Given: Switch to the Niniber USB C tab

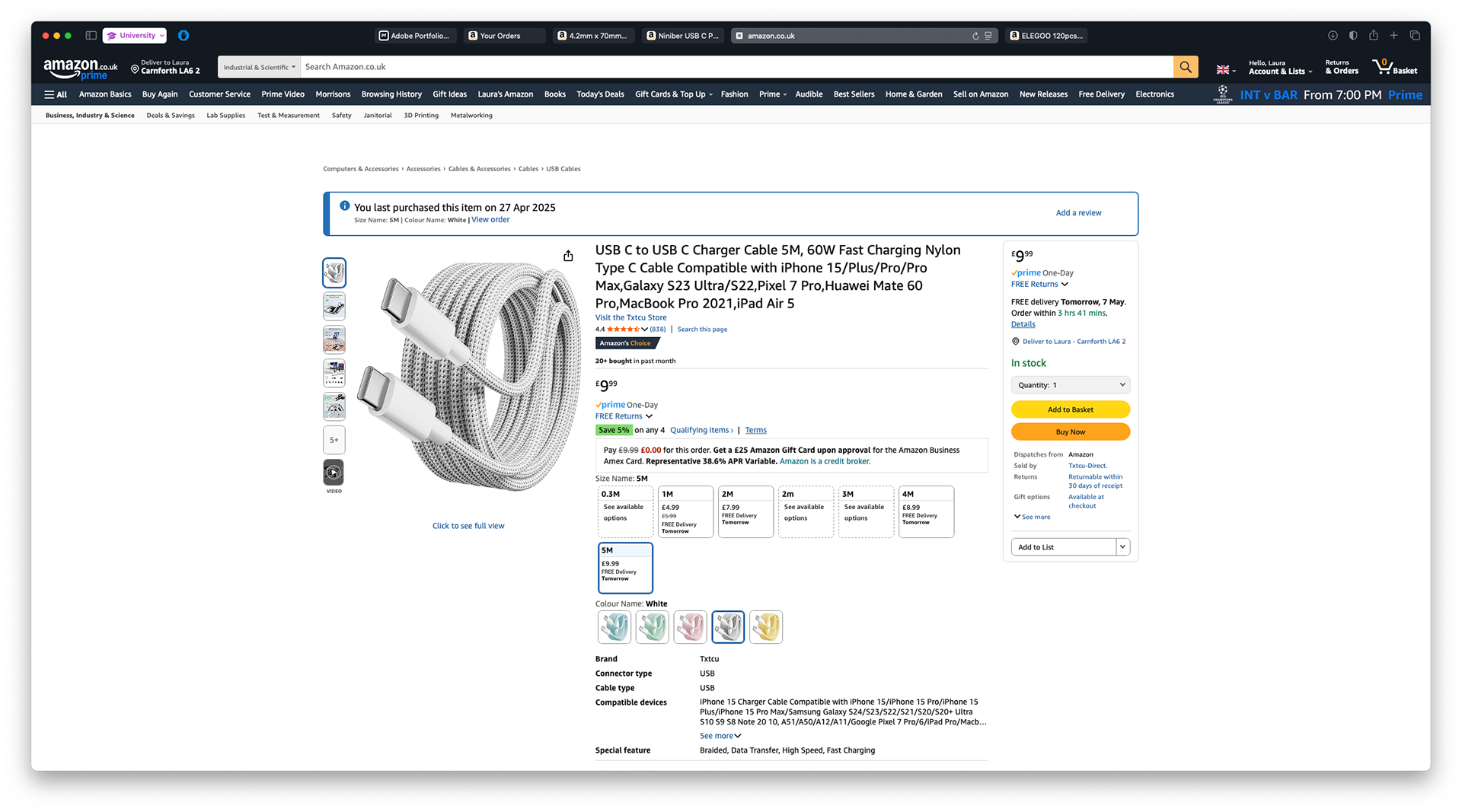Looking at the screenshot, I should 683,36.
